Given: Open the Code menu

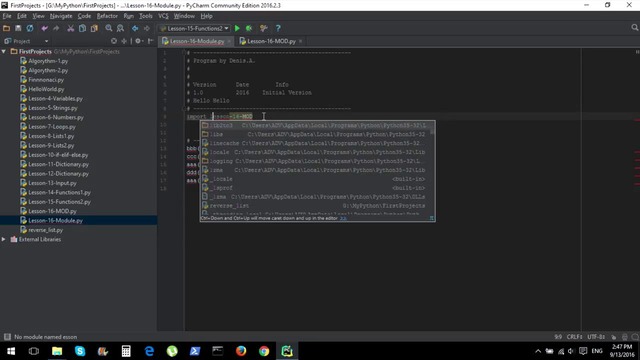Looking at the screenshot, I should coord(84,16).
